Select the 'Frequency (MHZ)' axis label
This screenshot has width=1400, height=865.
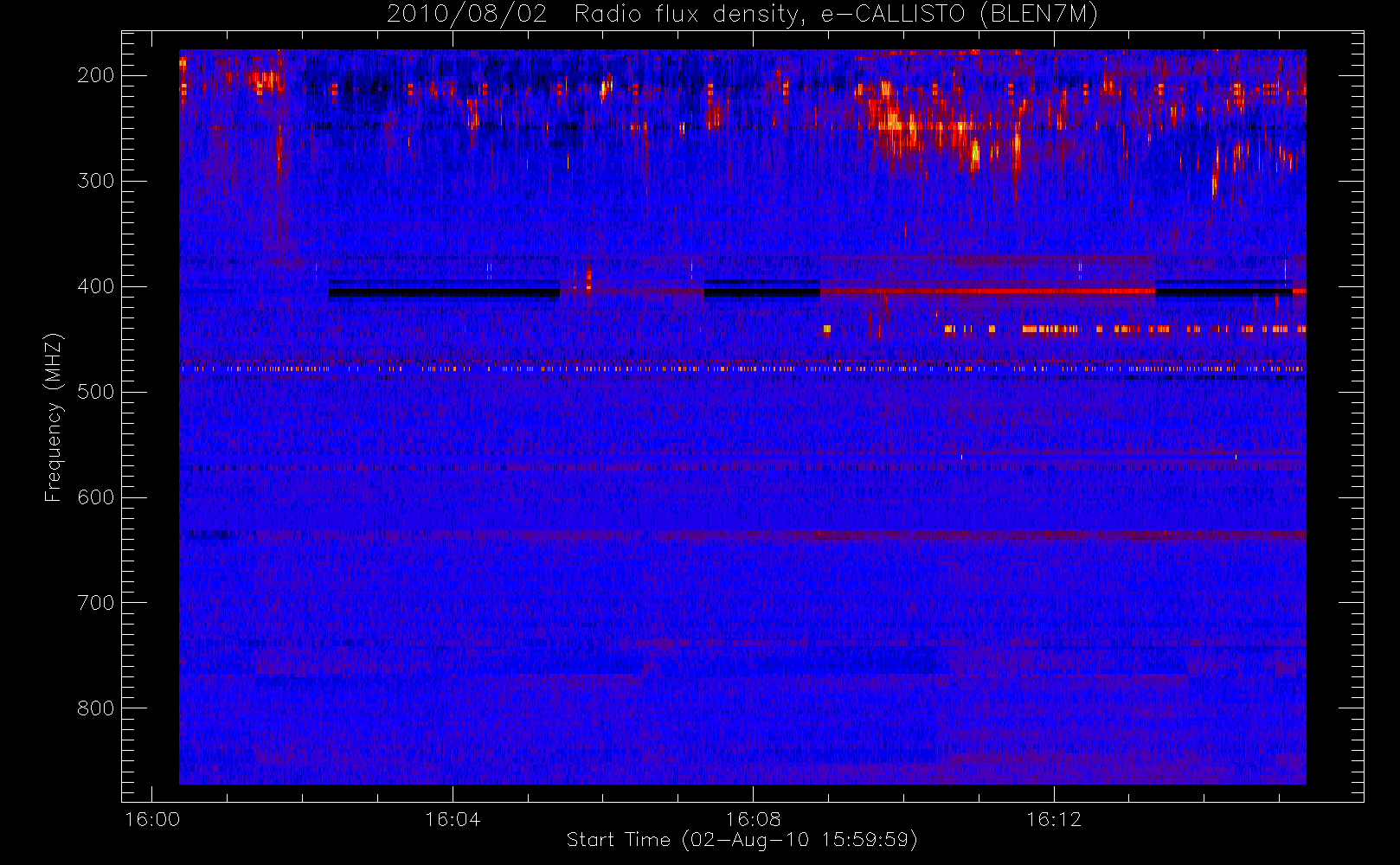pos(54,417)
